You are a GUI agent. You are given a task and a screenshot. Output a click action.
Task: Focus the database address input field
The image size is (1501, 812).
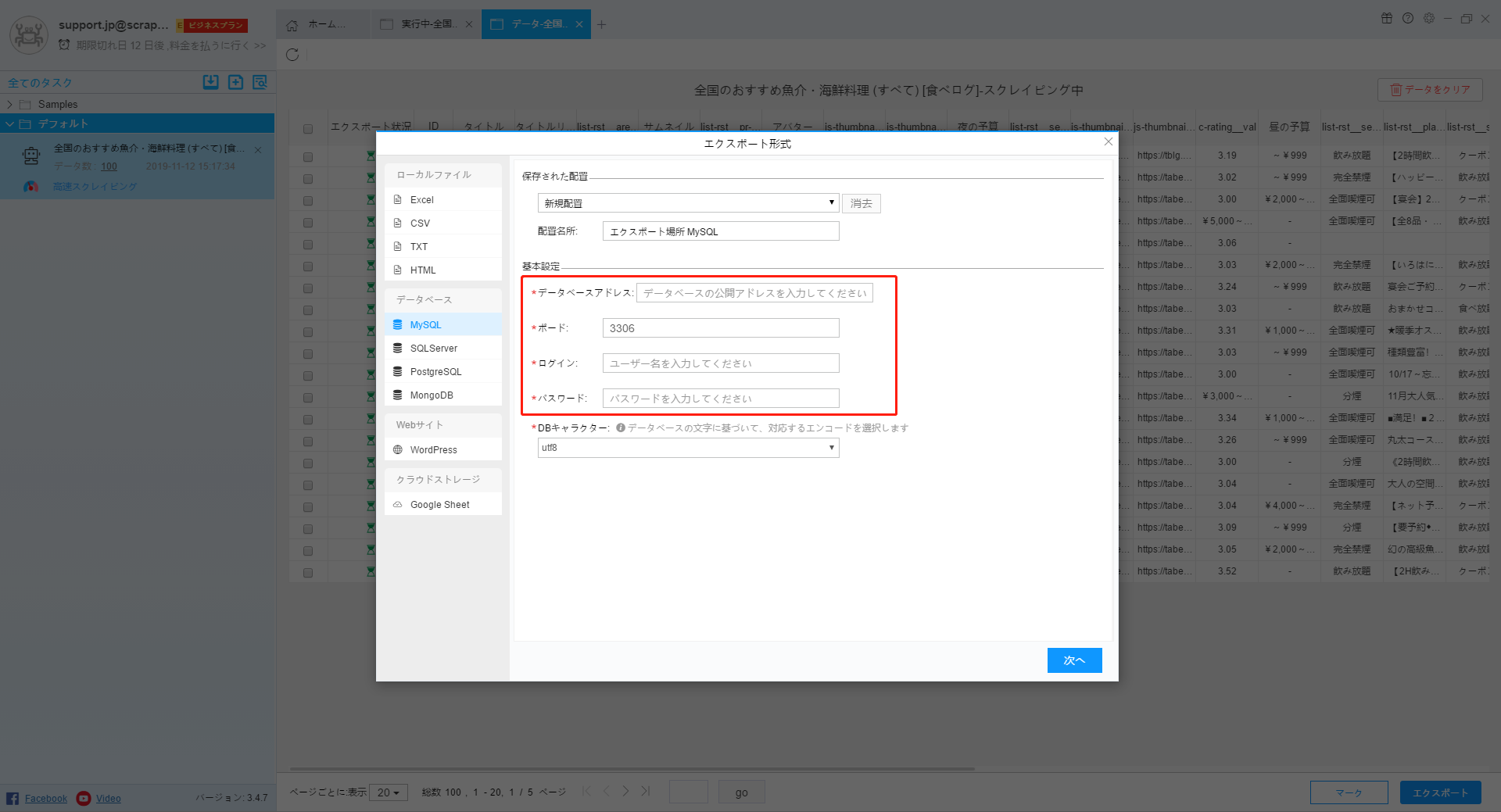(754, 293)
